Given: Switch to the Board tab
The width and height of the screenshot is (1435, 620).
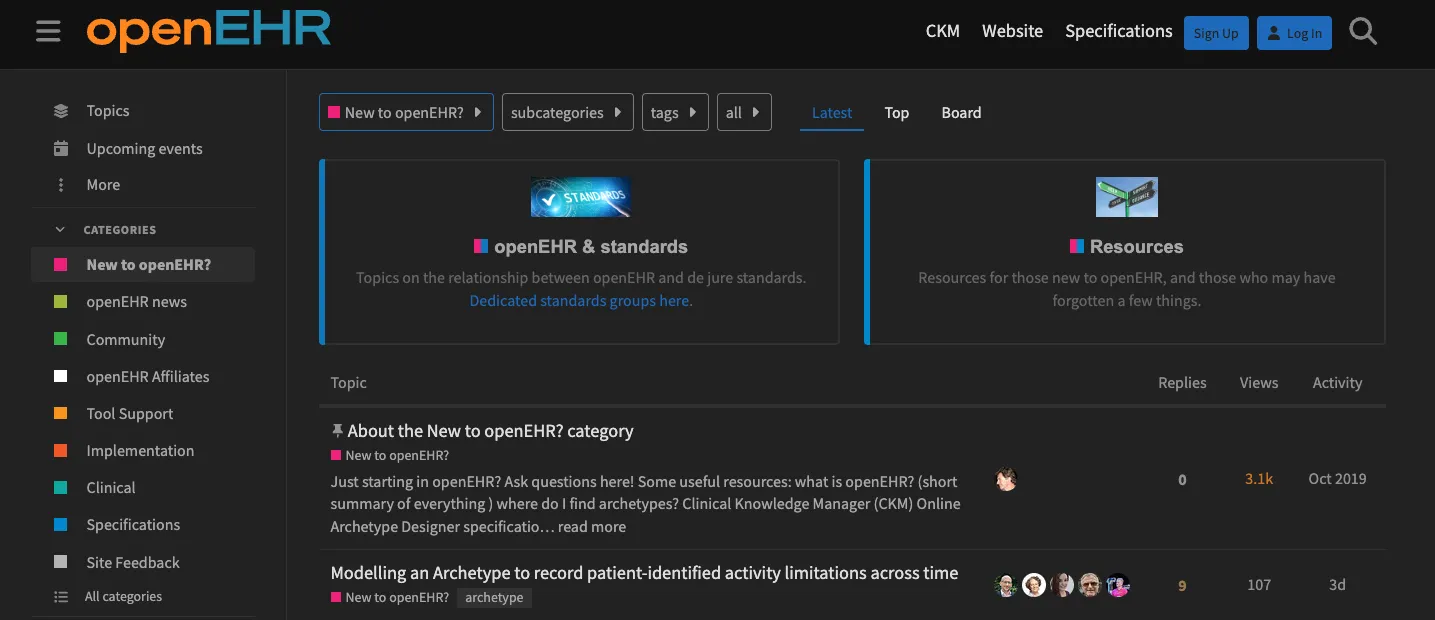Looking at the screenshot, I should (961, 112).
